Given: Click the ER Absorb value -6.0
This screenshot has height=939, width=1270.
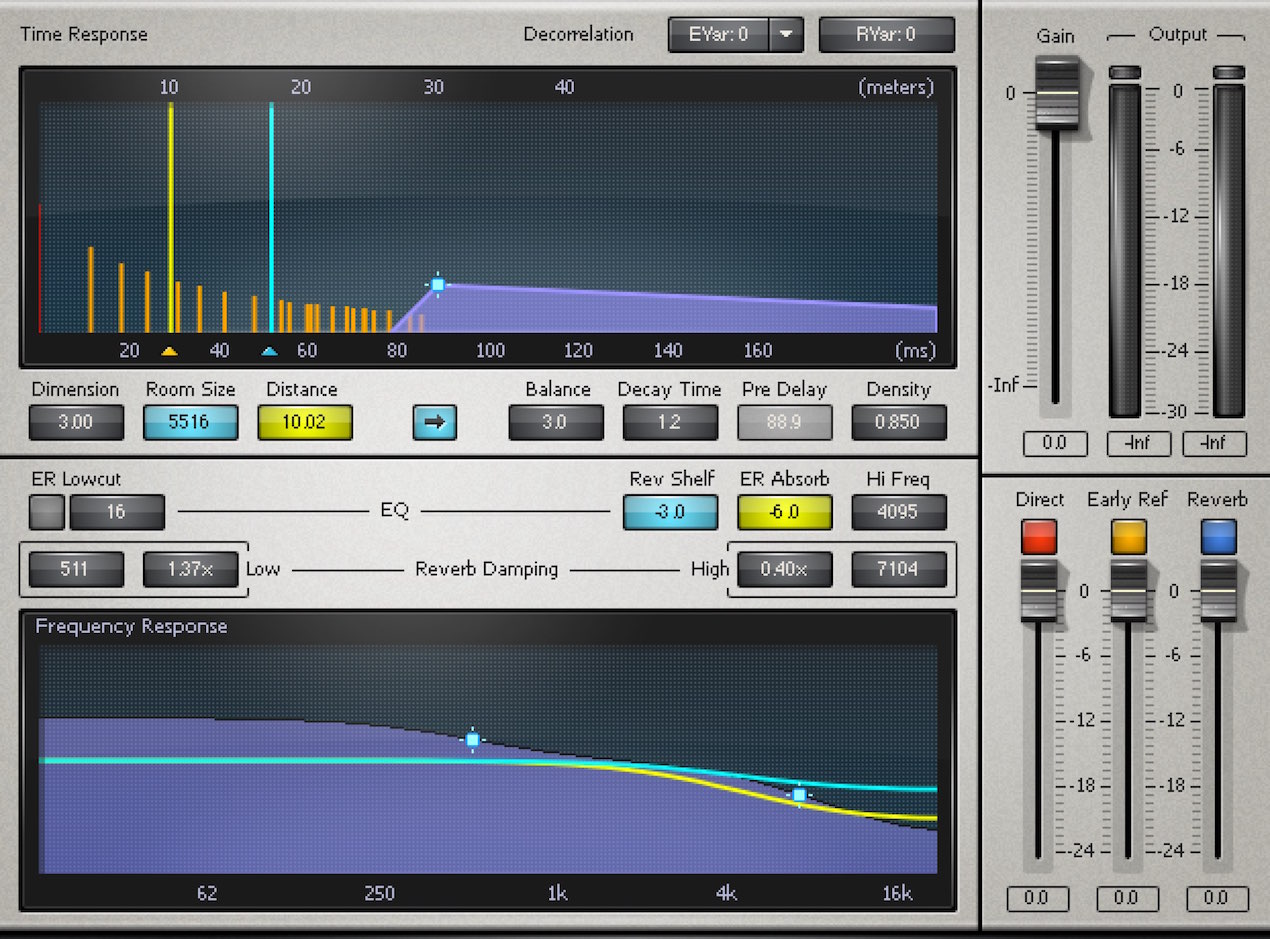Looking at the screenshot, I should pyautogui.click(x=784, y=512).
